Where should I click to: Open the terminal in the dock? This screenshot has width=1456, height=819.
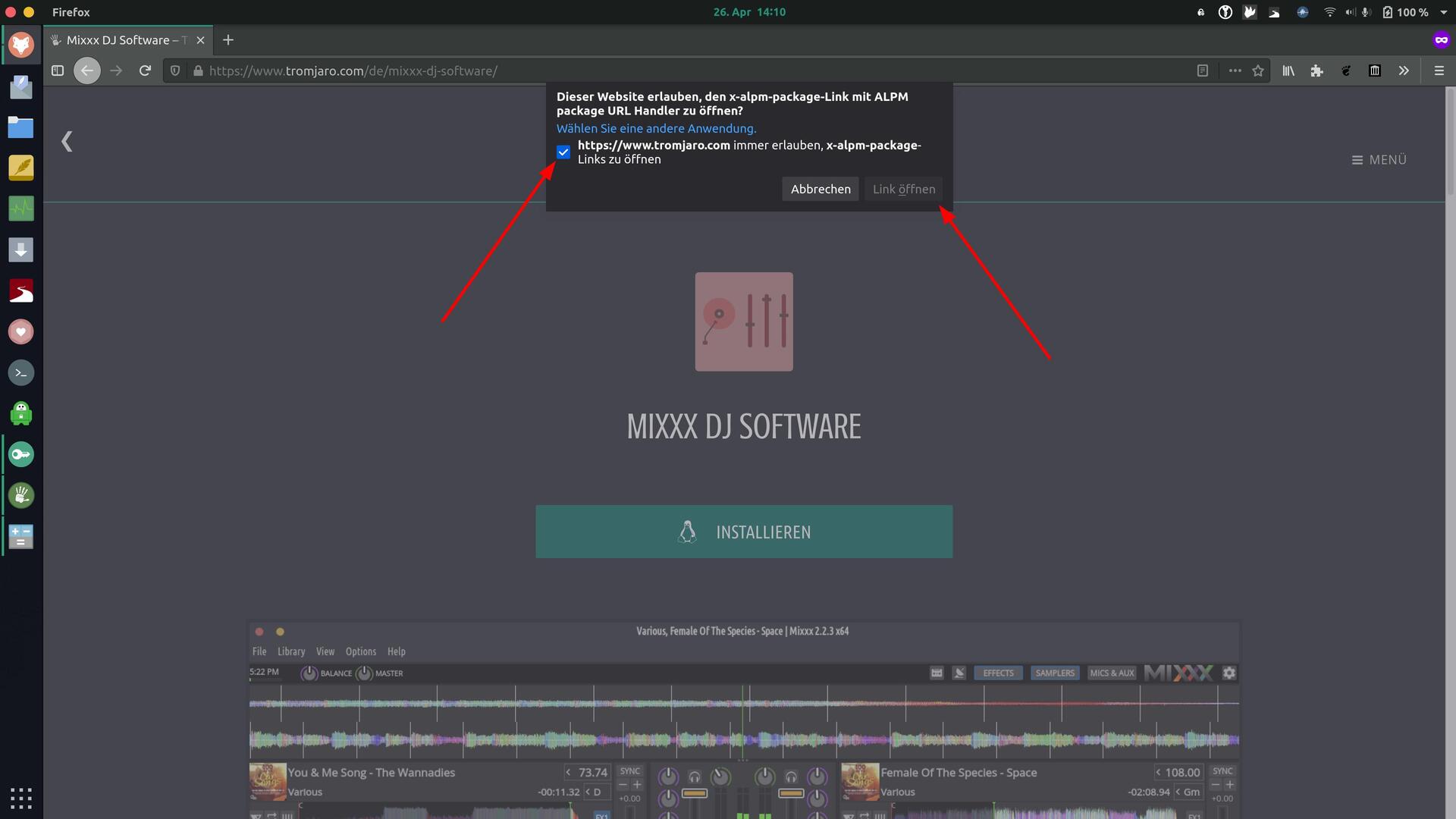point(21,372)
